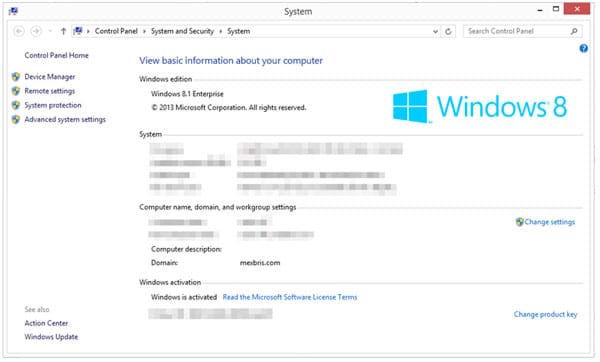The width and height of the screenshot is (600, 362).
Task: Open Action Center link
Action: coord(46,323)
